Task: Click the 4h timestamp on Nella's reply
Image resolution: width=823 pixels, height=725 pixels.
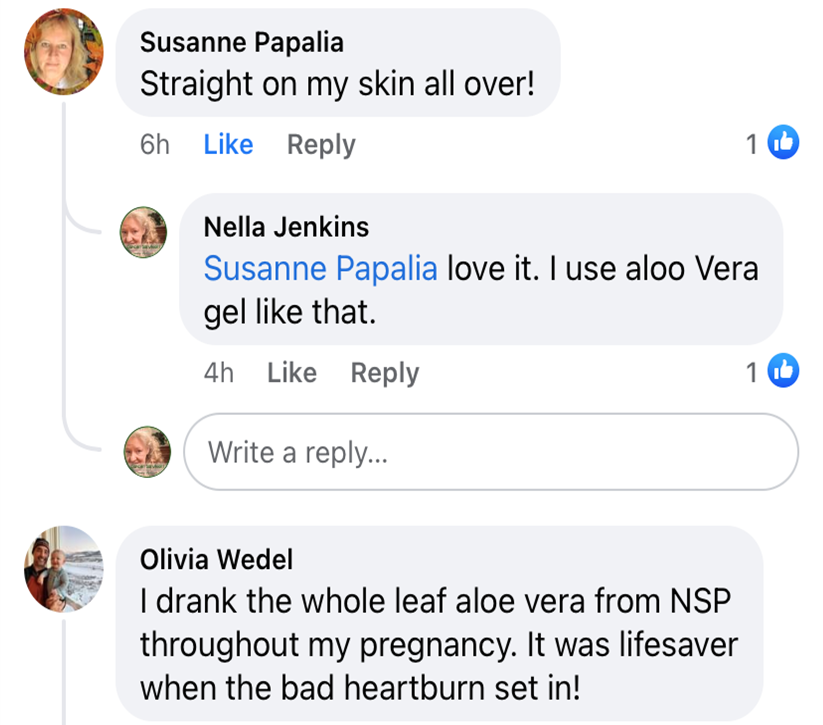Action: 218,373
